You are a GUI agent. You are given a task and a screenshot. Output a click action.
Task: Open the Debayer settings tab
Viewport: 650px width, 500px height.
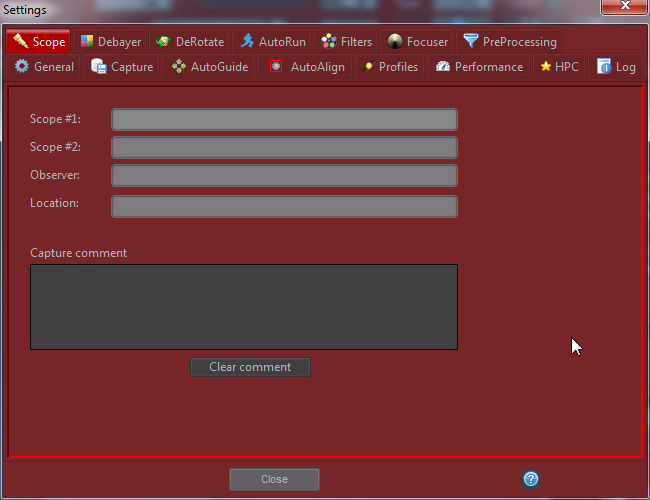pos(111,42)
